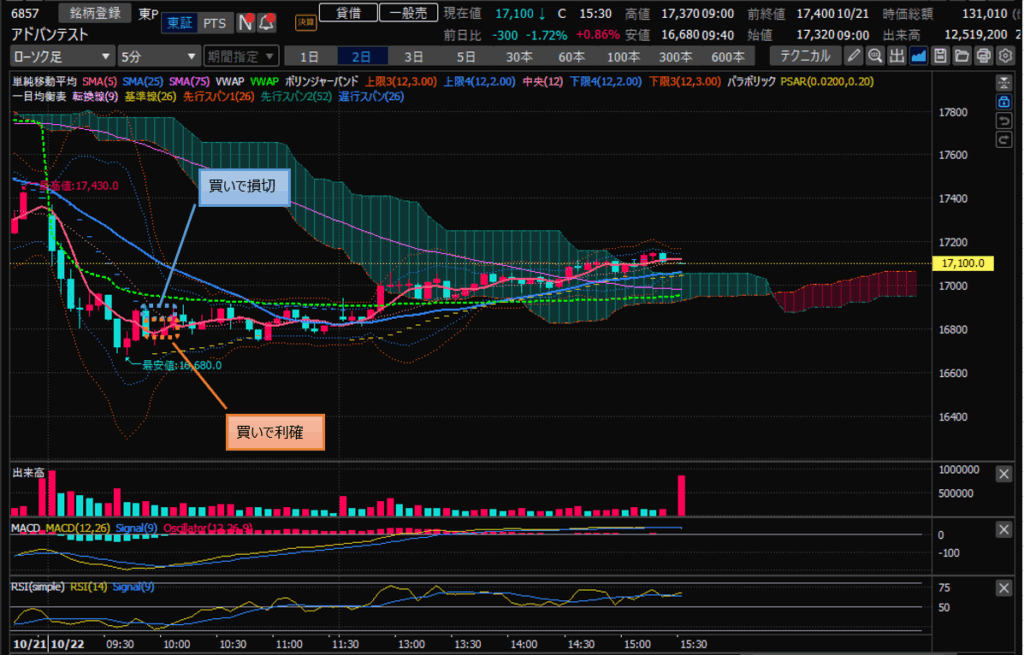Screen dimensions: 1024x655
Task: Close the RSI panel with X
Action: click(x=1004, y=589)
